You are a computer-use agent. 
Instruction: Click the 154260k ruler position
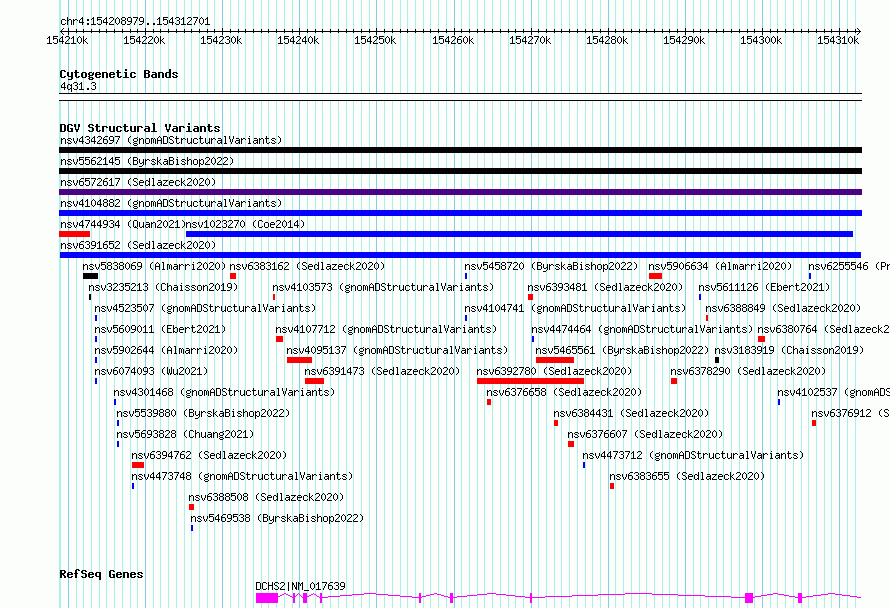coord(453,40)
